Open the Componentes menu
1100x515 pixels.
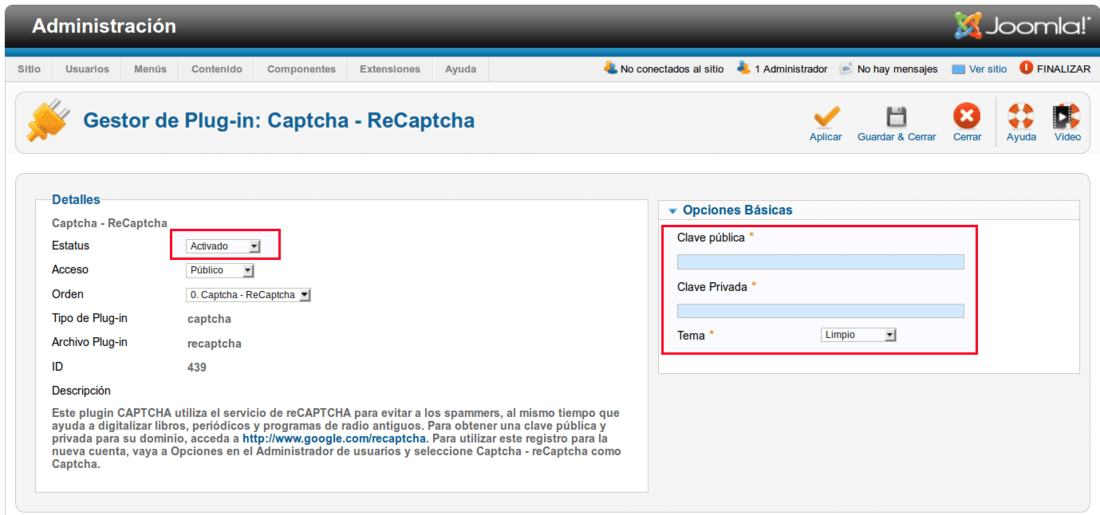302,69
